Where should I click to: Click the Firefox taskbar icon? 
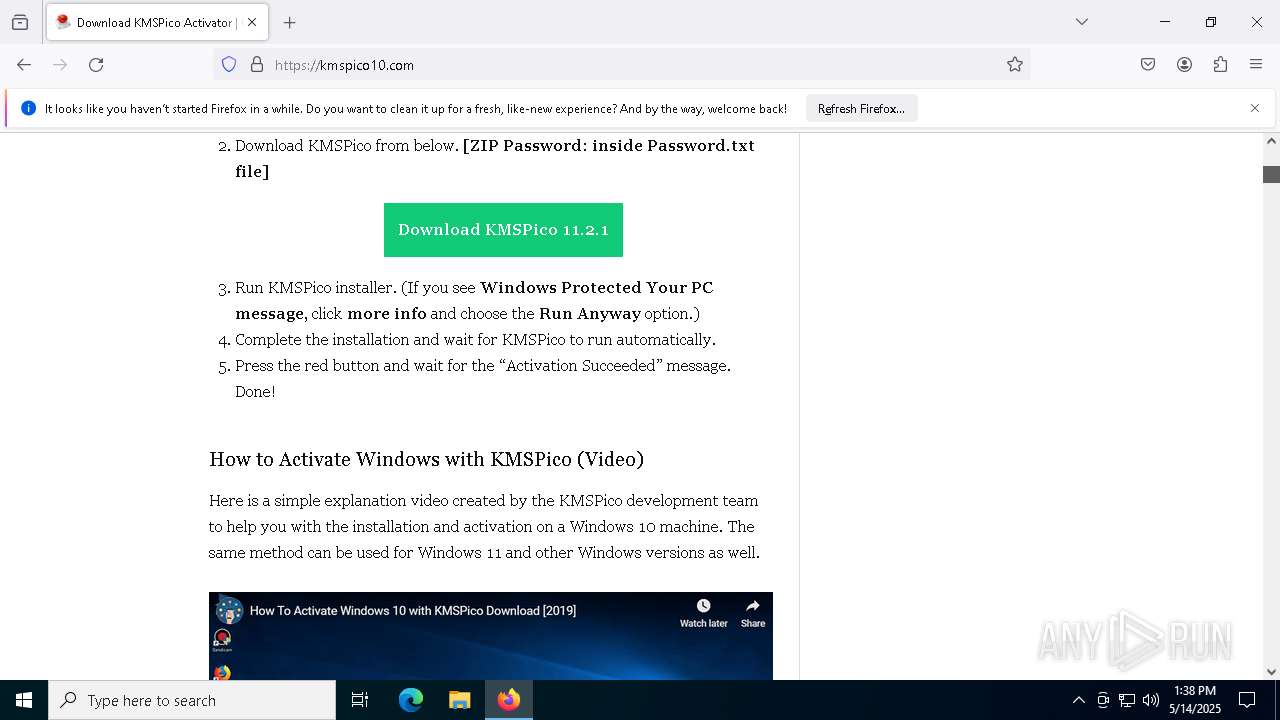coord(509,700)
